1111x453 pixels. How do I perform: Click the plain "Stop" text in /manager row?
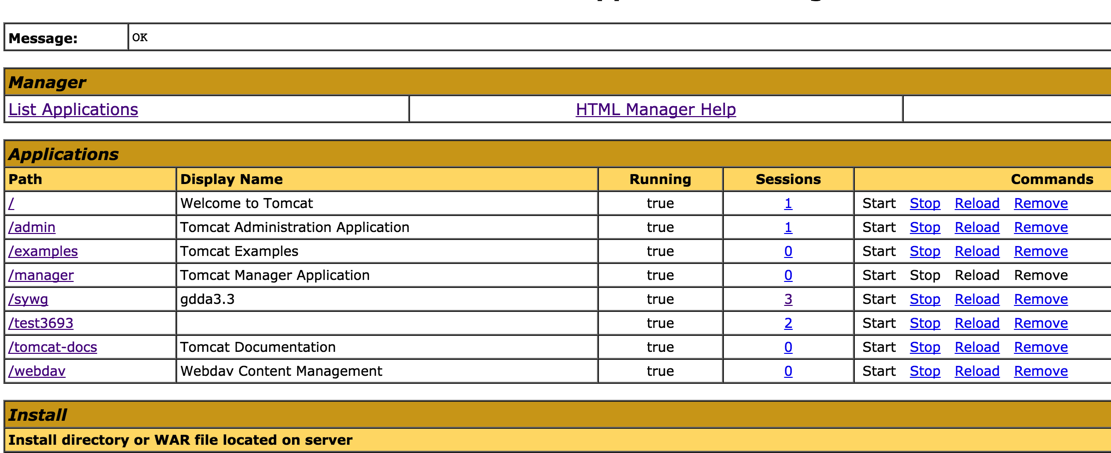point(925,275)
